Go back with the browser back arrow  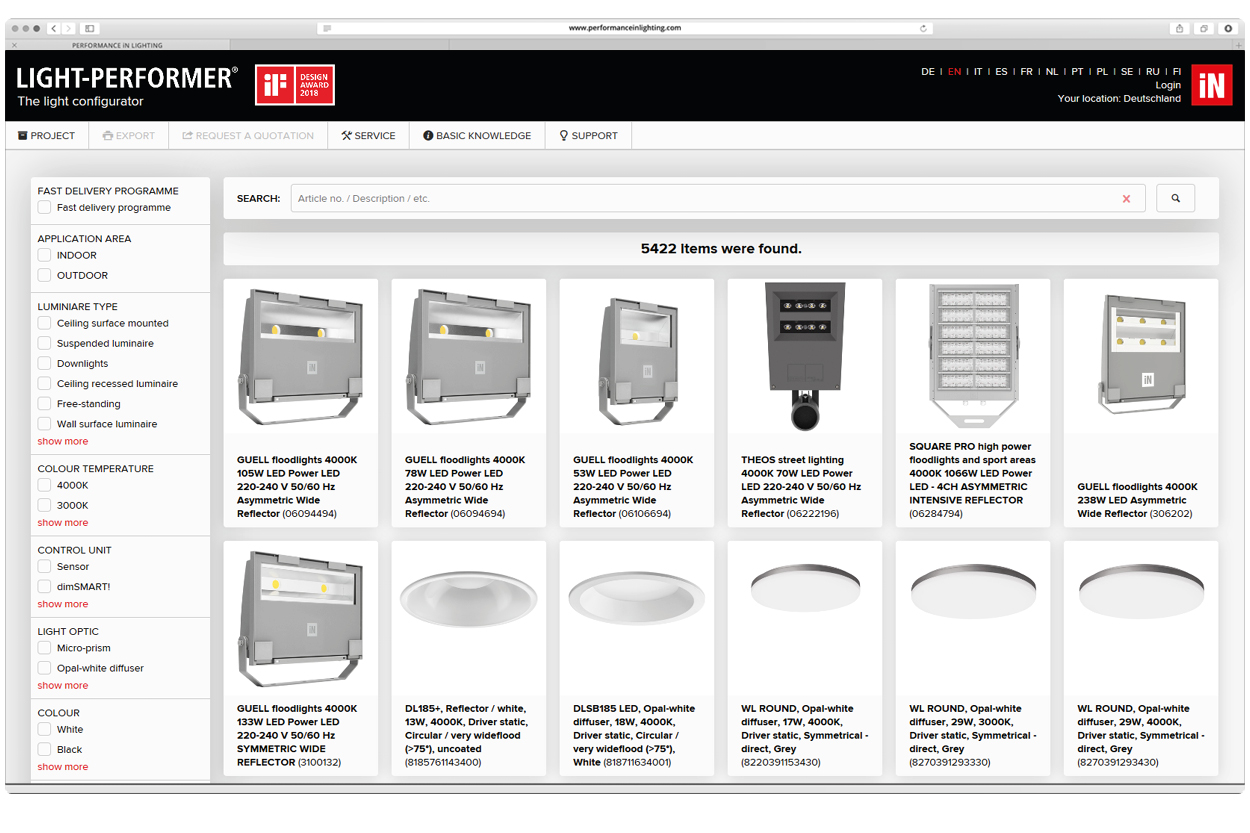(54, 28)
